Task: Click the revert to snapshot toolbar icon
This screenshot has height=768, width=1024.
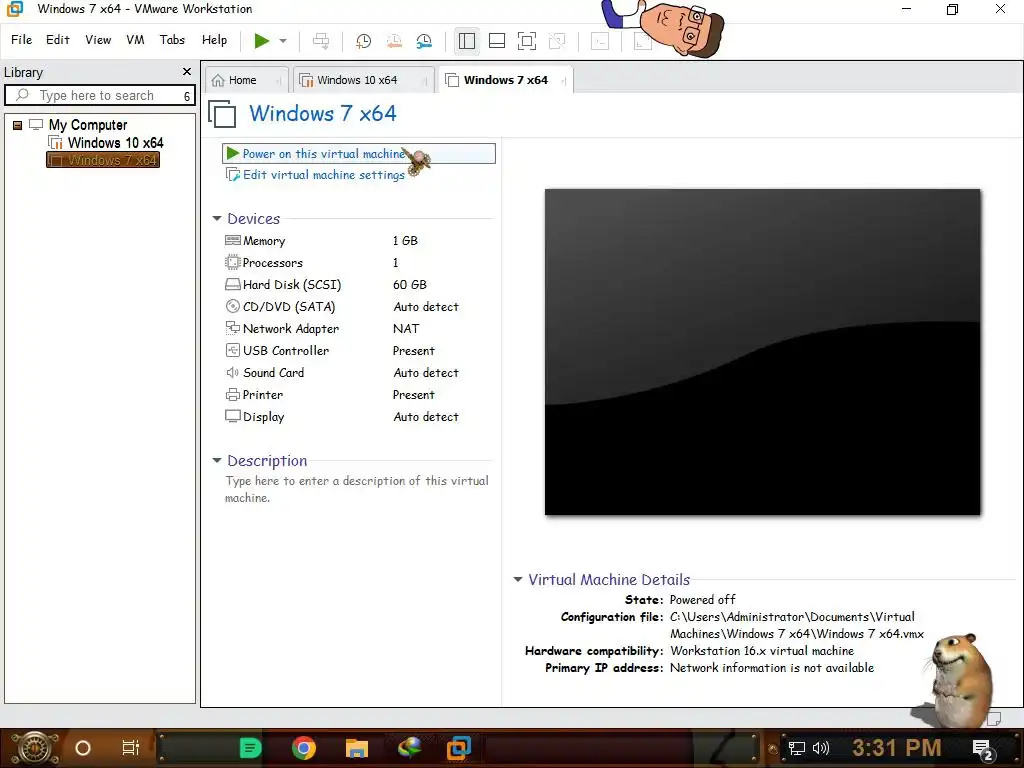Action: click(394, 41)
